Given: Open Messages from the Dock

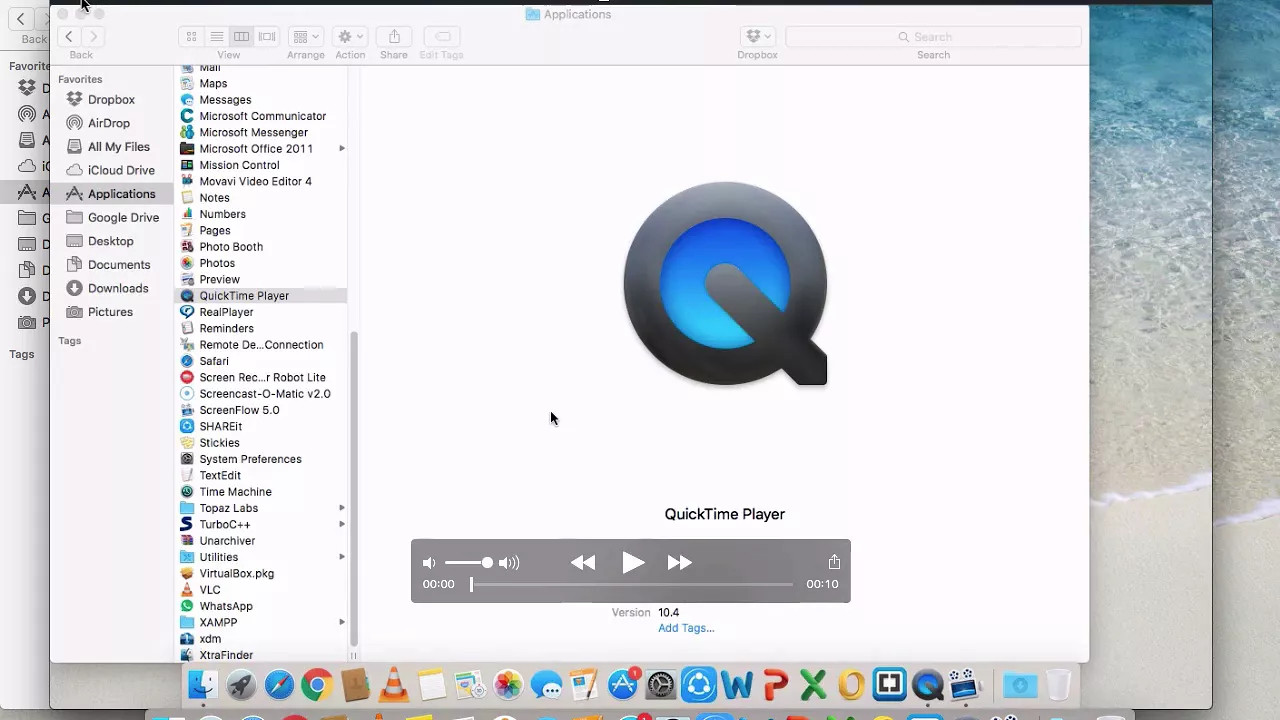Looking at the screenshot, I should tap(546, 685).
